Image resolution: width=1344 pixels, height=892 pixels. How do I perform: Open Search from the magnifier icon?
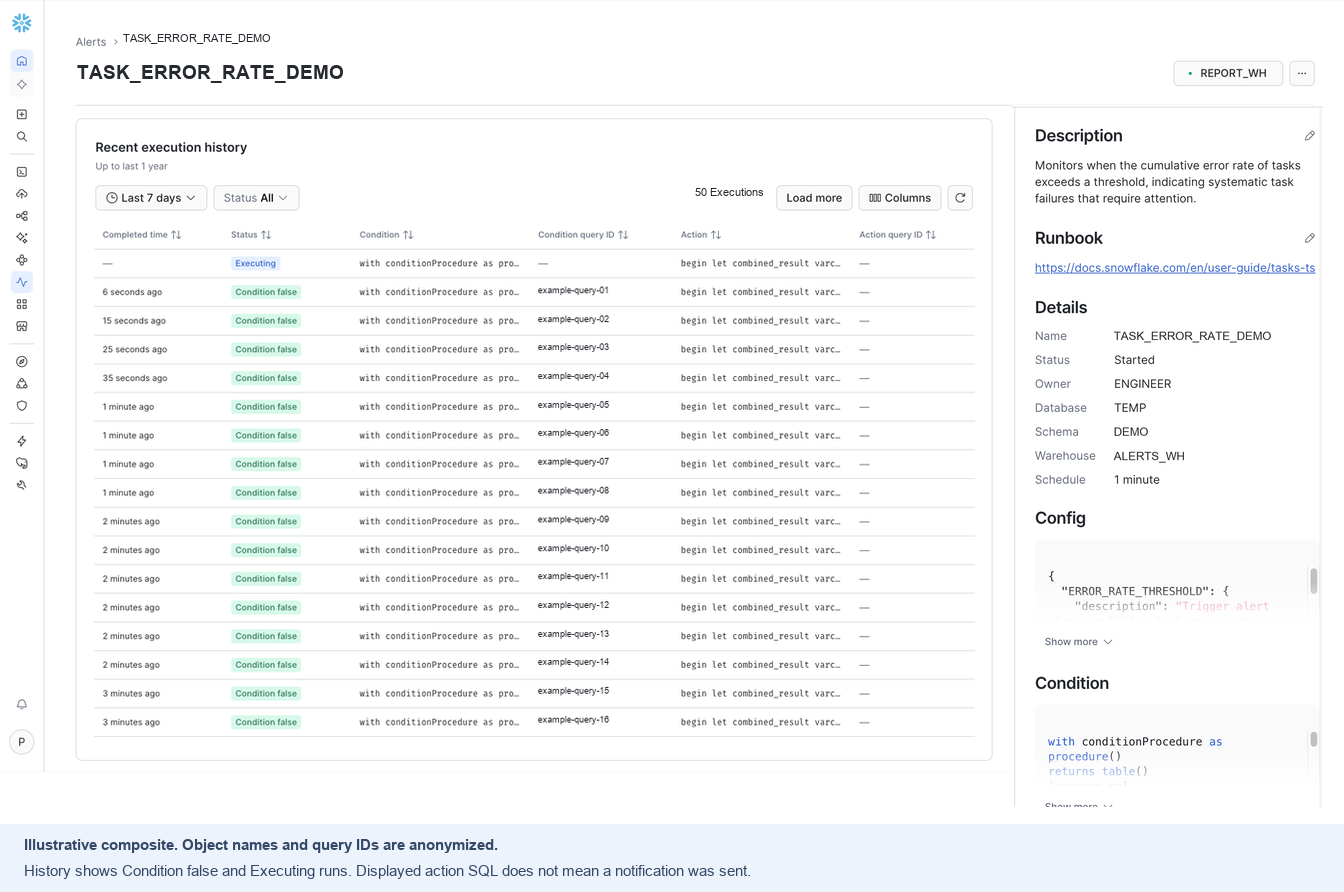pyautogui.click(x=22, y=137)
